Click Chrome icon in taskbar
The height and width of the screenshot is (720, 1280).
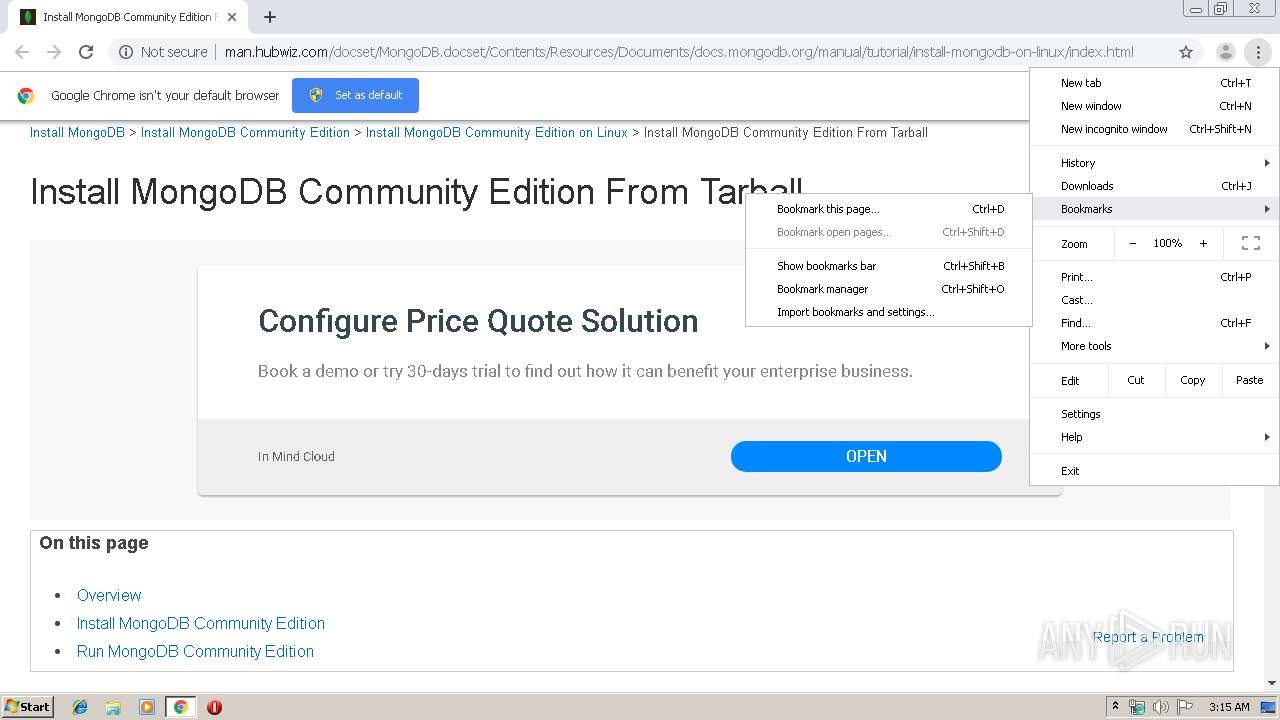click(x=180, y=707)
